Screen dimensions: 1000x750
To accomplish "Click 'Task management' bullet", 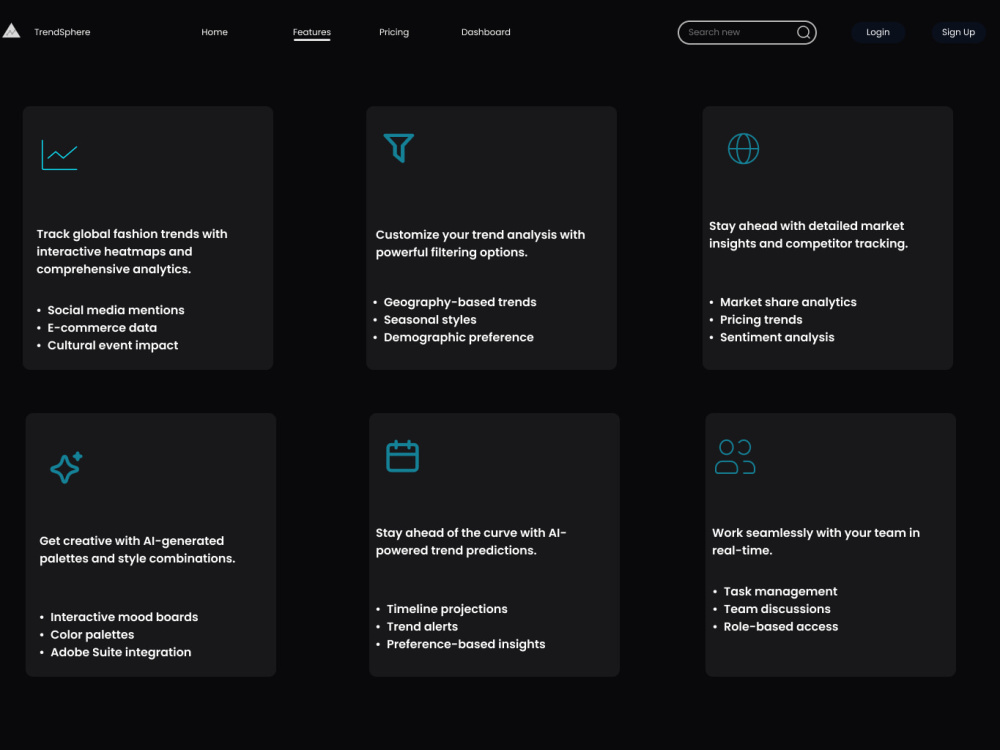I will pos(780,592).
